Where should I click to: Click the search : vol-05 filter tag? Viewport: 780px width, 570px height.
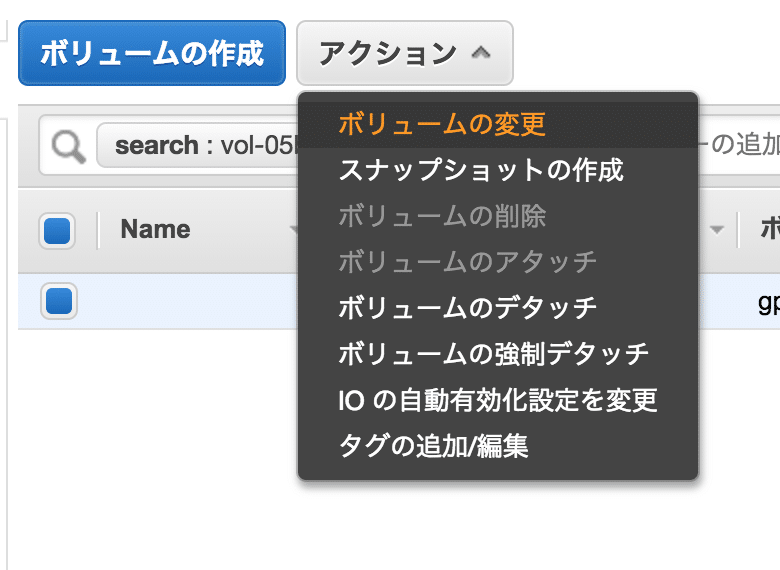point(197,145)
